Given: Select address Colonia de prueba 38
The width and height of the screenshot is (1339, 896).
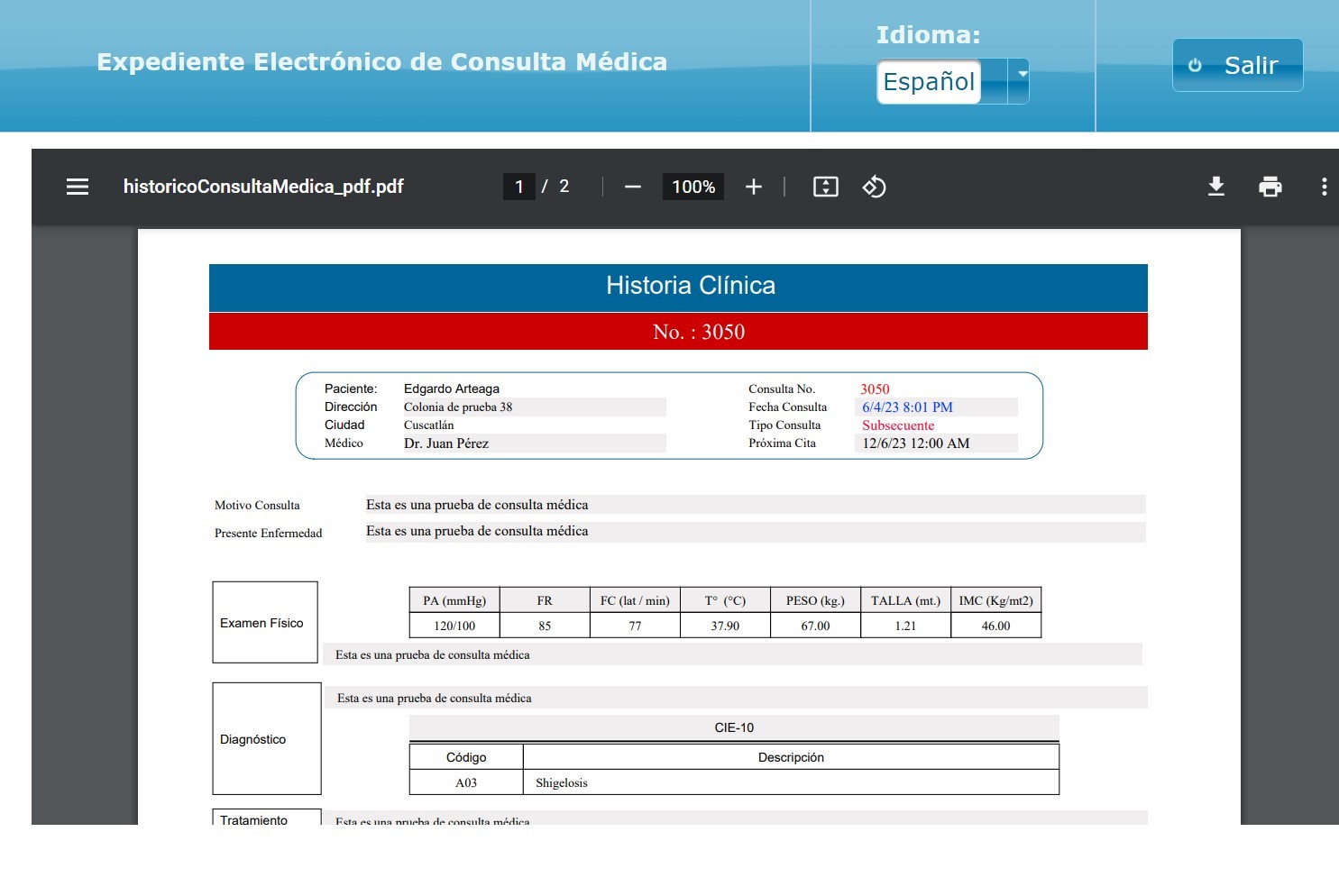Looking at the screenshot, I should click(x=458, y=407).
